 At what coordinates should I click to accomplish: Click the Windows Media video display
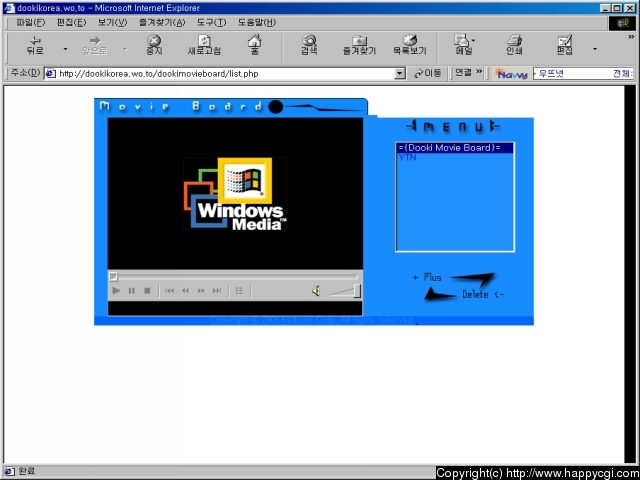(x=235, y=193)
